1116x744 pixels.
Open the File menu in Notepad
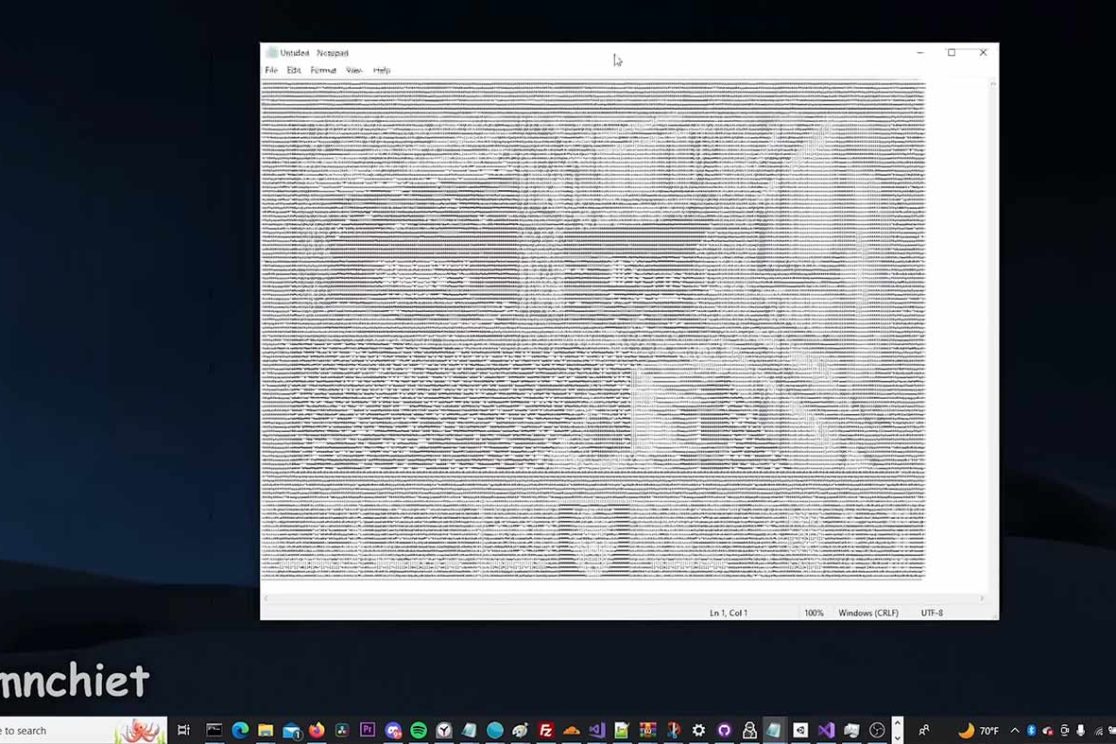[x=271, y=71]
